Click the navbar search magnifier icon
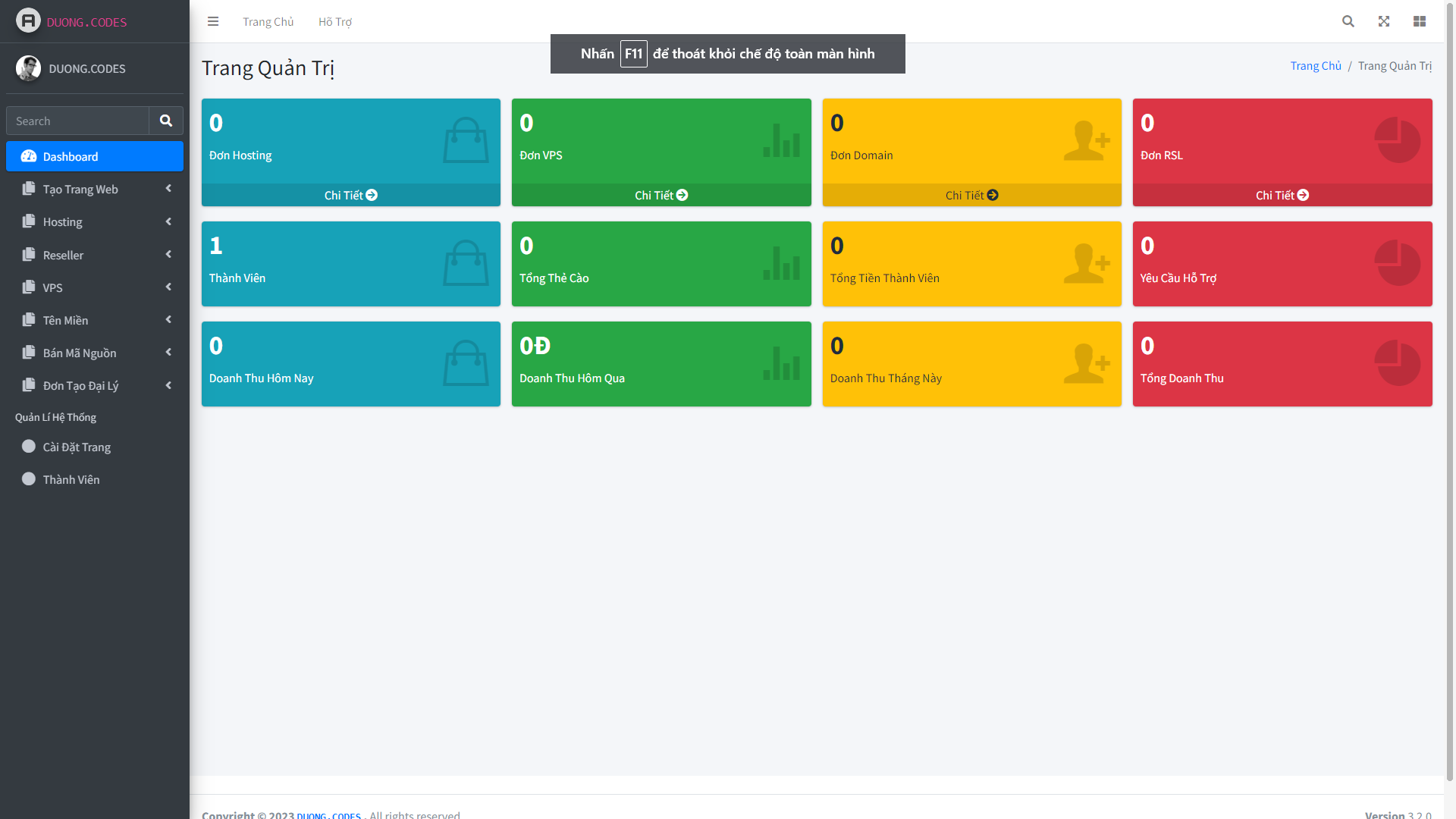The width and height of the screenshot is (1456, 819). click(1348, 21)
